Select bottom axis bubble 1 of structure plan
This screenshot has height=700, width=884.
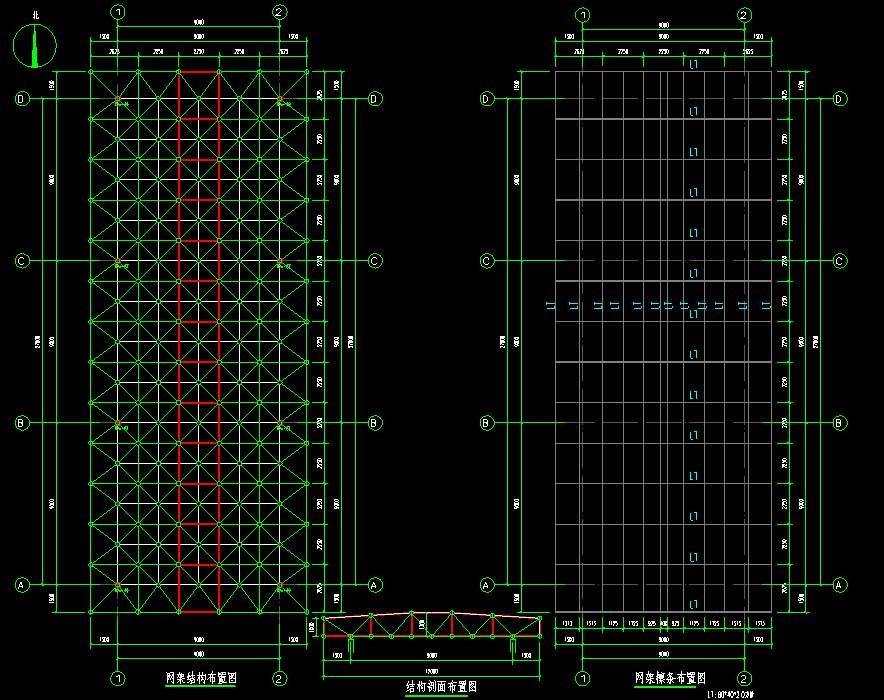click(117, 679)
